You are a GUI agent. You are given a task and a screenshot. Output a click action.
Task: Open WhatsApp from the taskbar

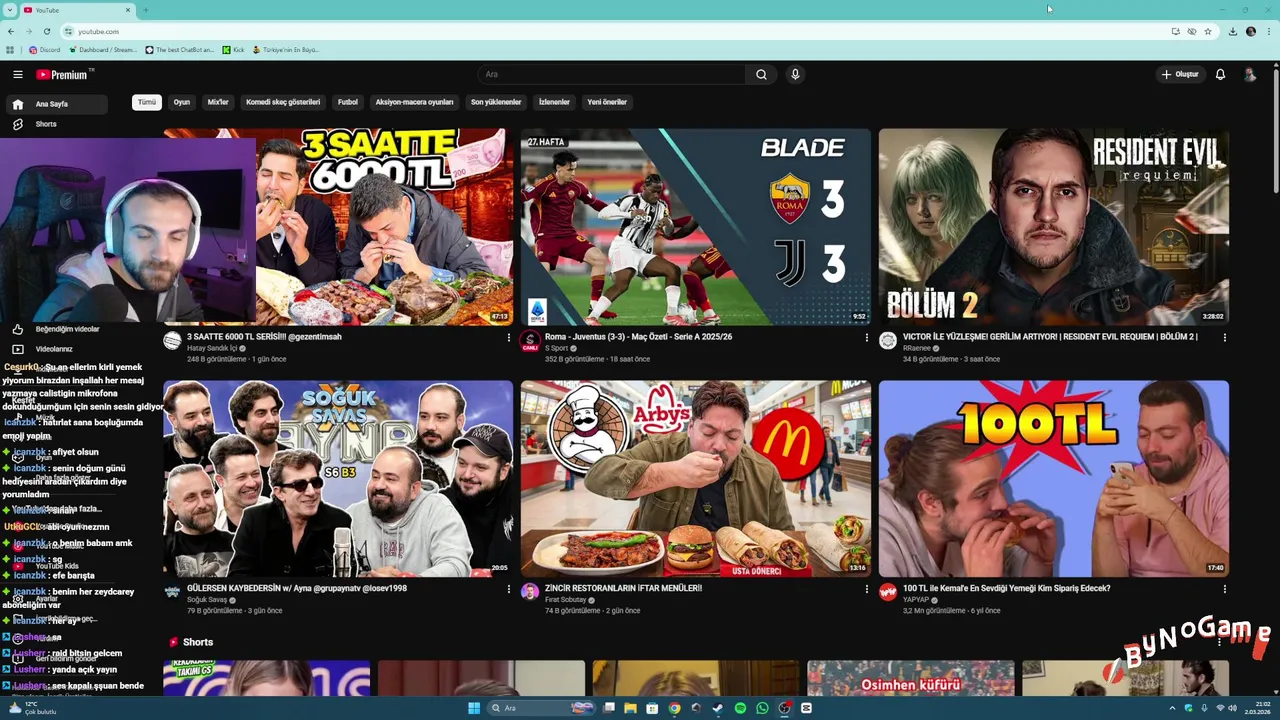click(762, 708)
